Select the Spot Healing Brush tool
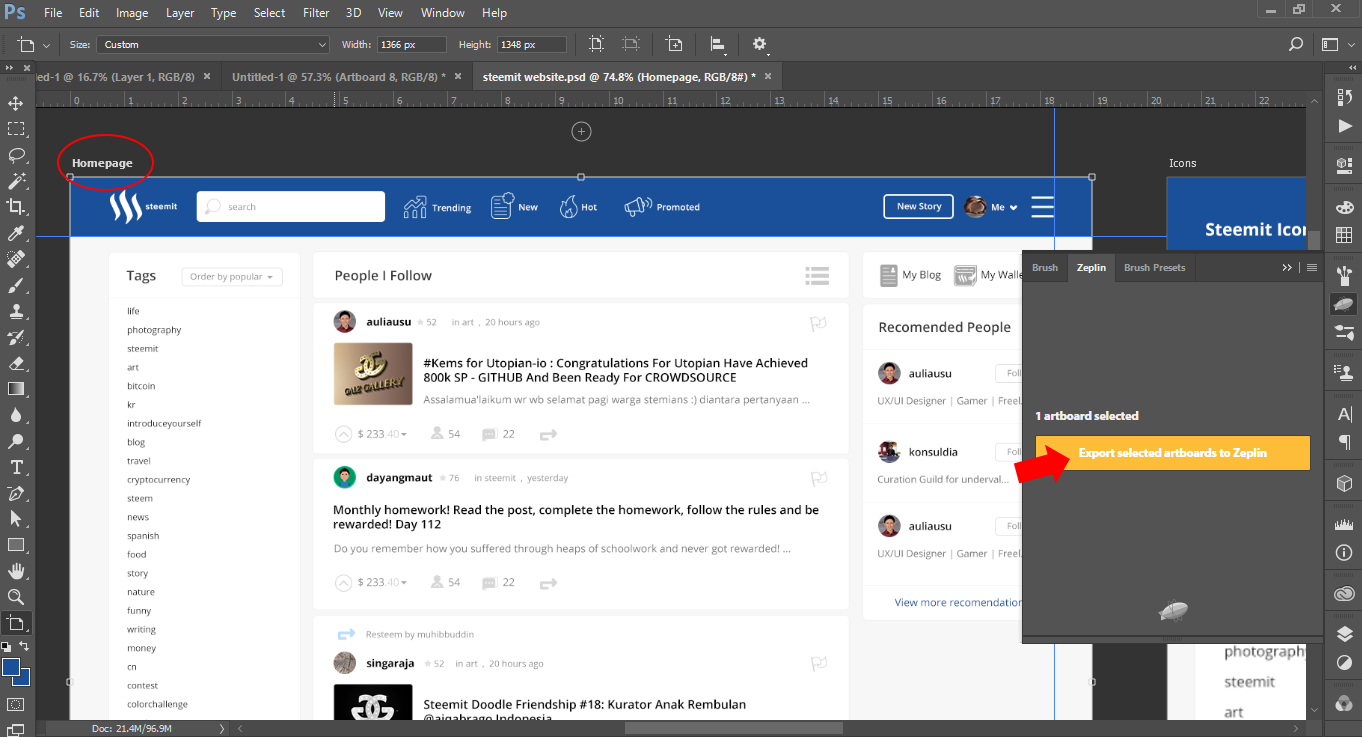 pyautogui.click(x=16, y=259)
